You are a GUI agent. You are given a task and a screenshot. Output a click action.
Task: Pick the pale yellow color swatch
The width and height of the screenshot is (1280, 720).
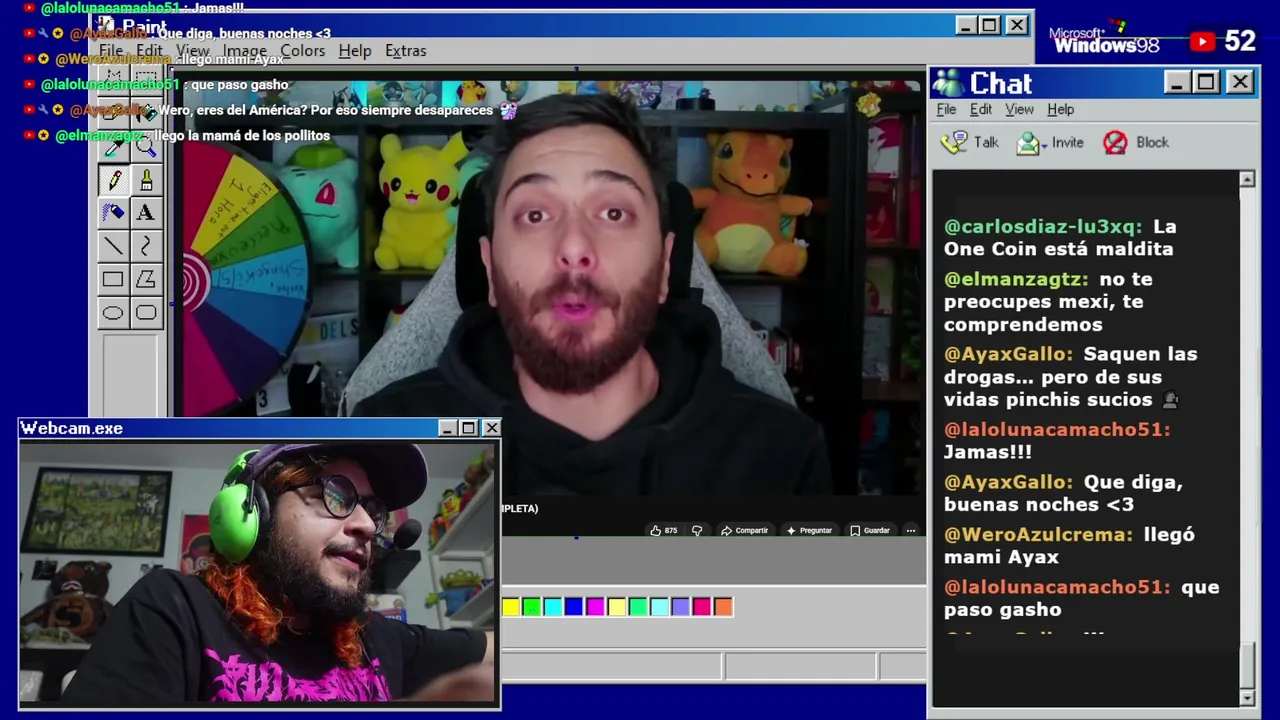tap(617, 606)
